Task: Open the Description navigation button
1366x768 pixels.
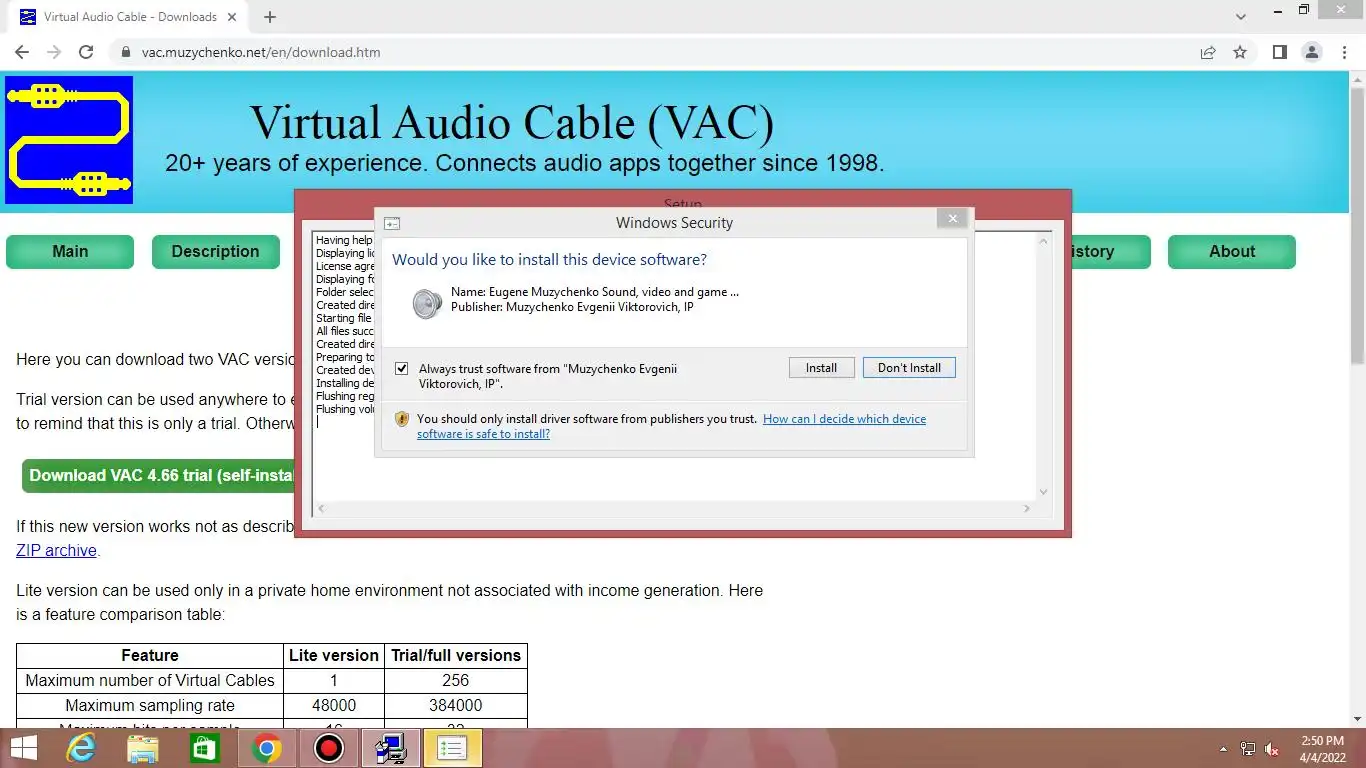Action: pos(215,252)
